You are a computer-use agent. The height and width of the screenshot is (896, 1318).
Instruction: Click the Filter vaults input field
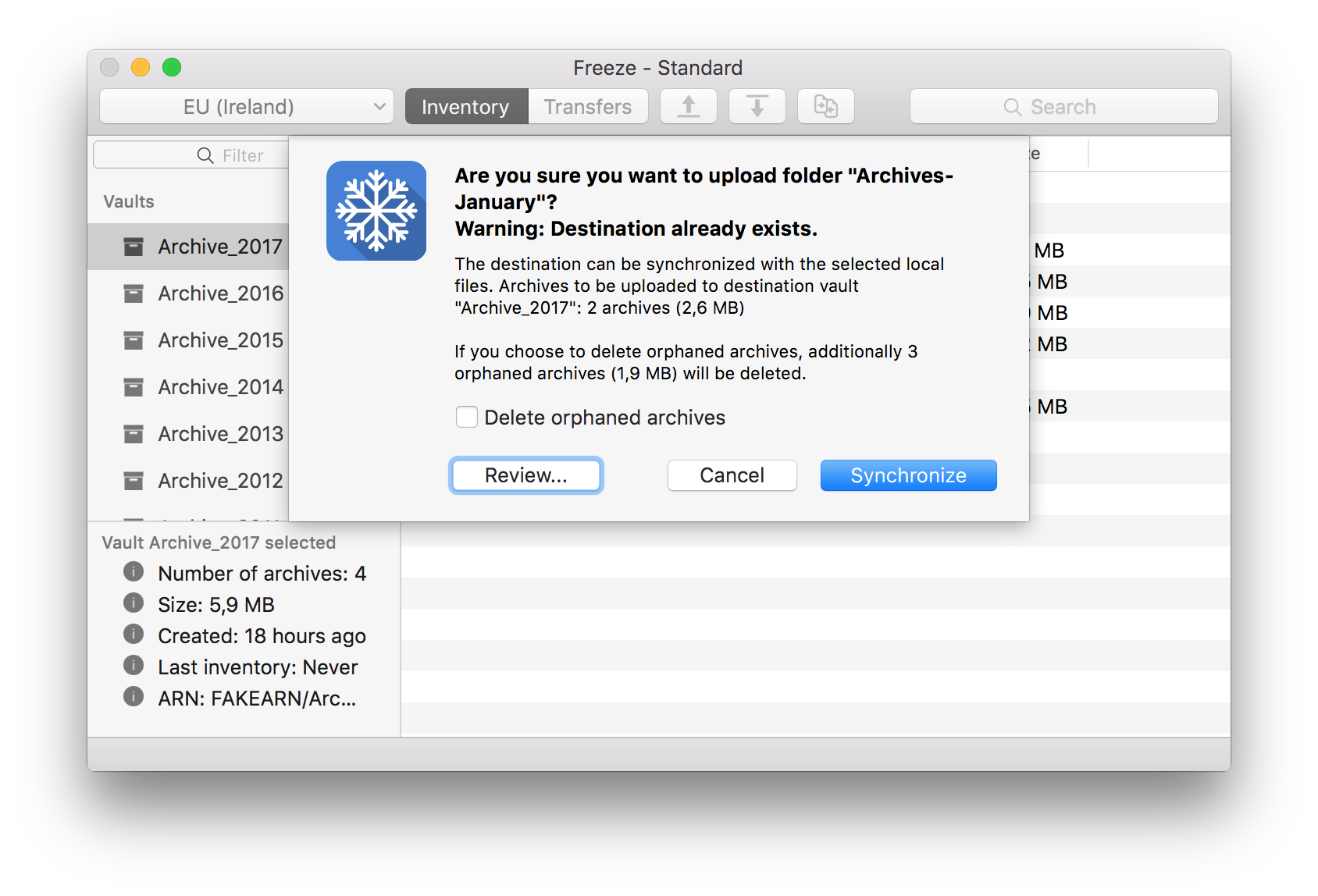pyautogui.click(x=191, y=155)
